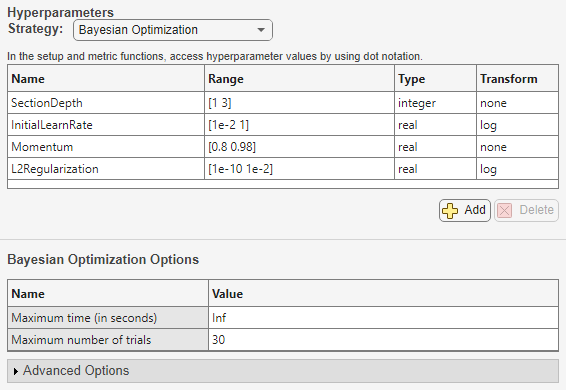Click the none transform cell for Momentum
The image size is (566, 390).
click(x=517, y=147)
